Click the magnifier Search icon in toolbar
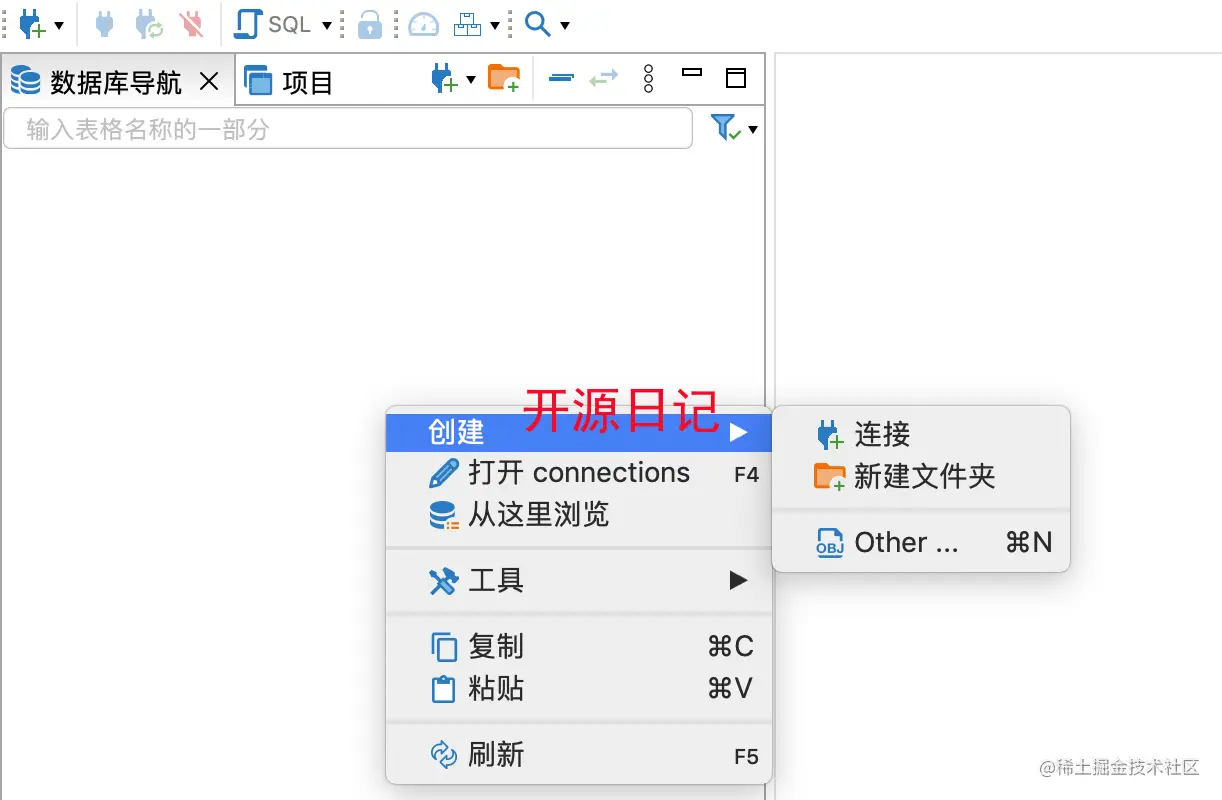The image size is (1222, 800). coord(538,24)
